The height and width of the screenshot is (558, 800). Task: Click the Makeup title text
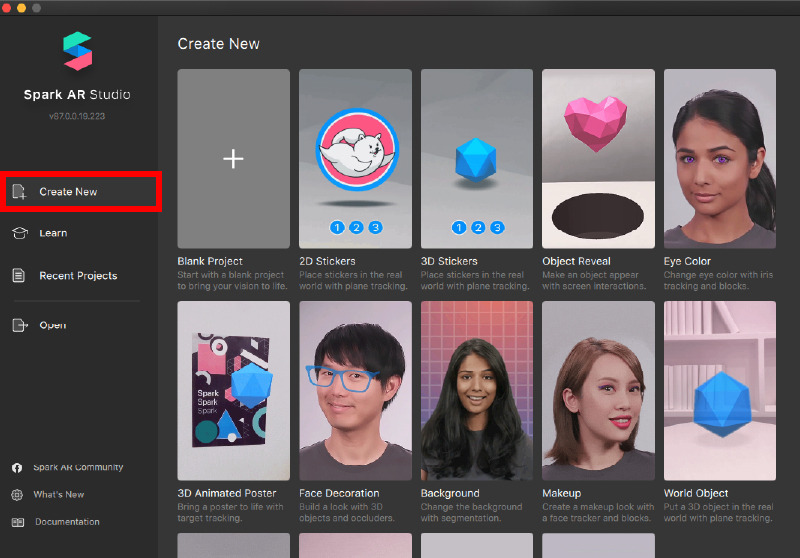tap(561, 493)
